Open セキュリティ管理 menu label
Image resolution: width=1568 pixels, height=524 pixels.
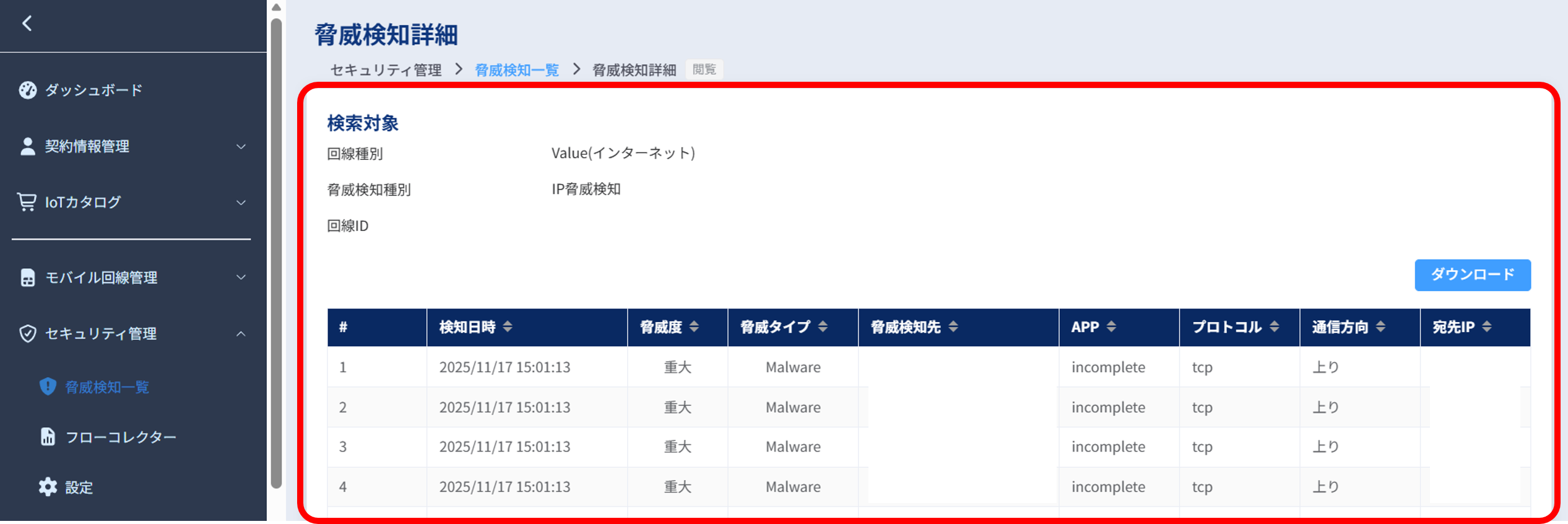(100, 334)
